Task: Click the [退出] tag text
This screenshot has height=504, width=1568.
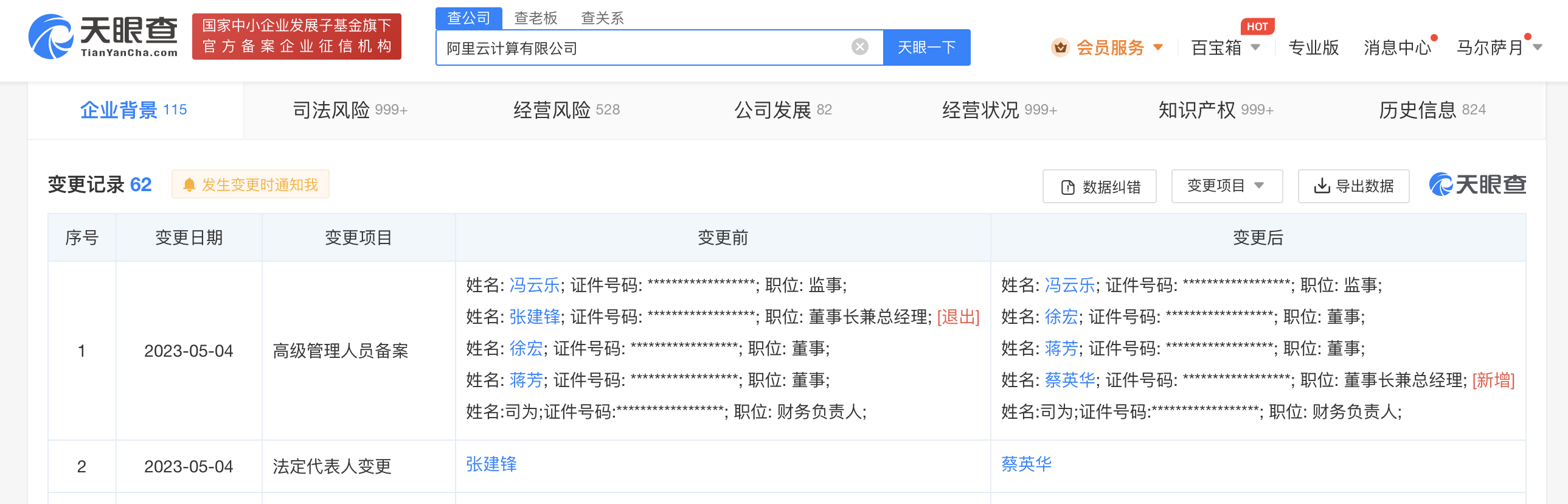Action: point(958,317)
